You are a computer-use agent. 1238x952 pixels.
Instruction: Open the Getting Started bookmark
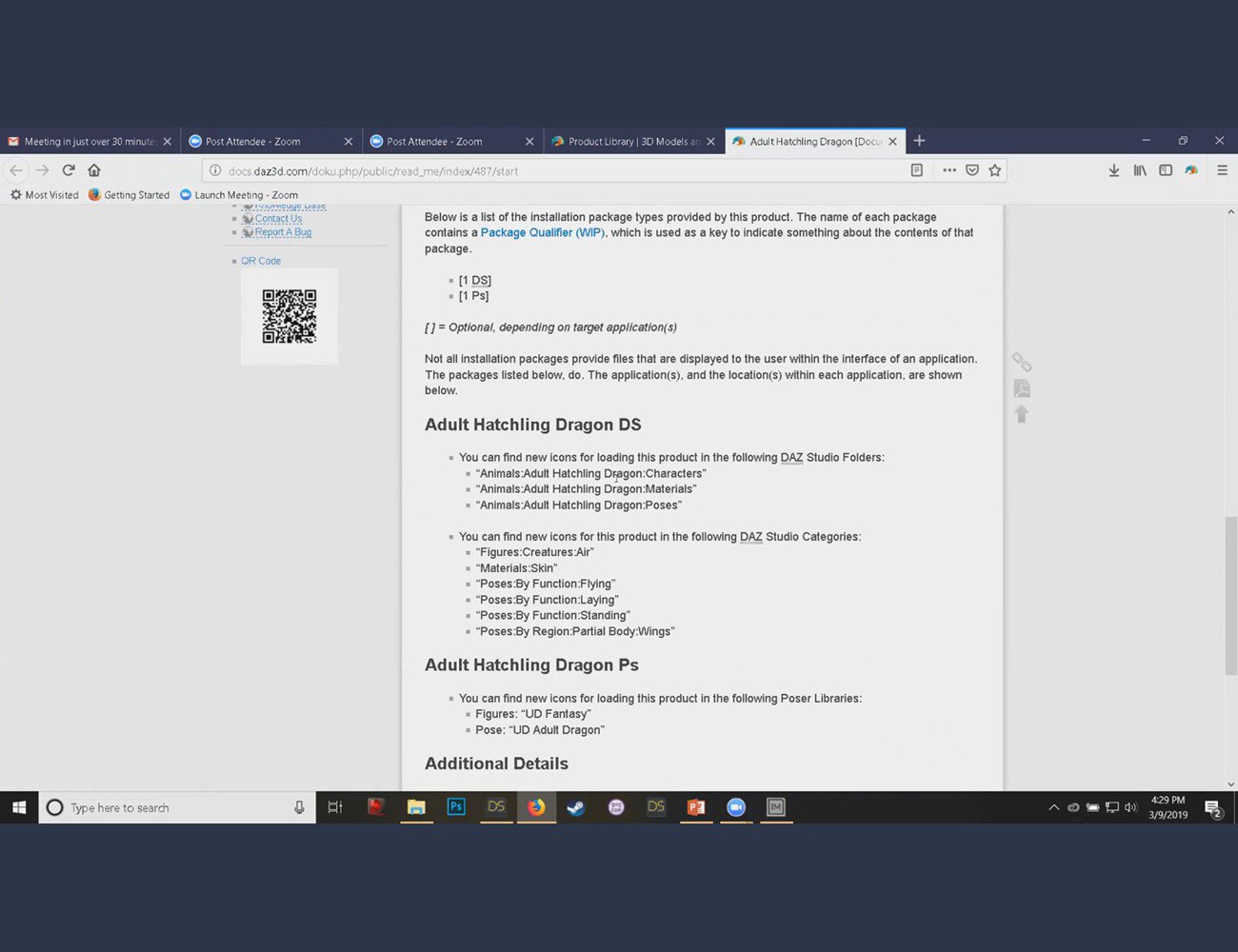[129, 195]
